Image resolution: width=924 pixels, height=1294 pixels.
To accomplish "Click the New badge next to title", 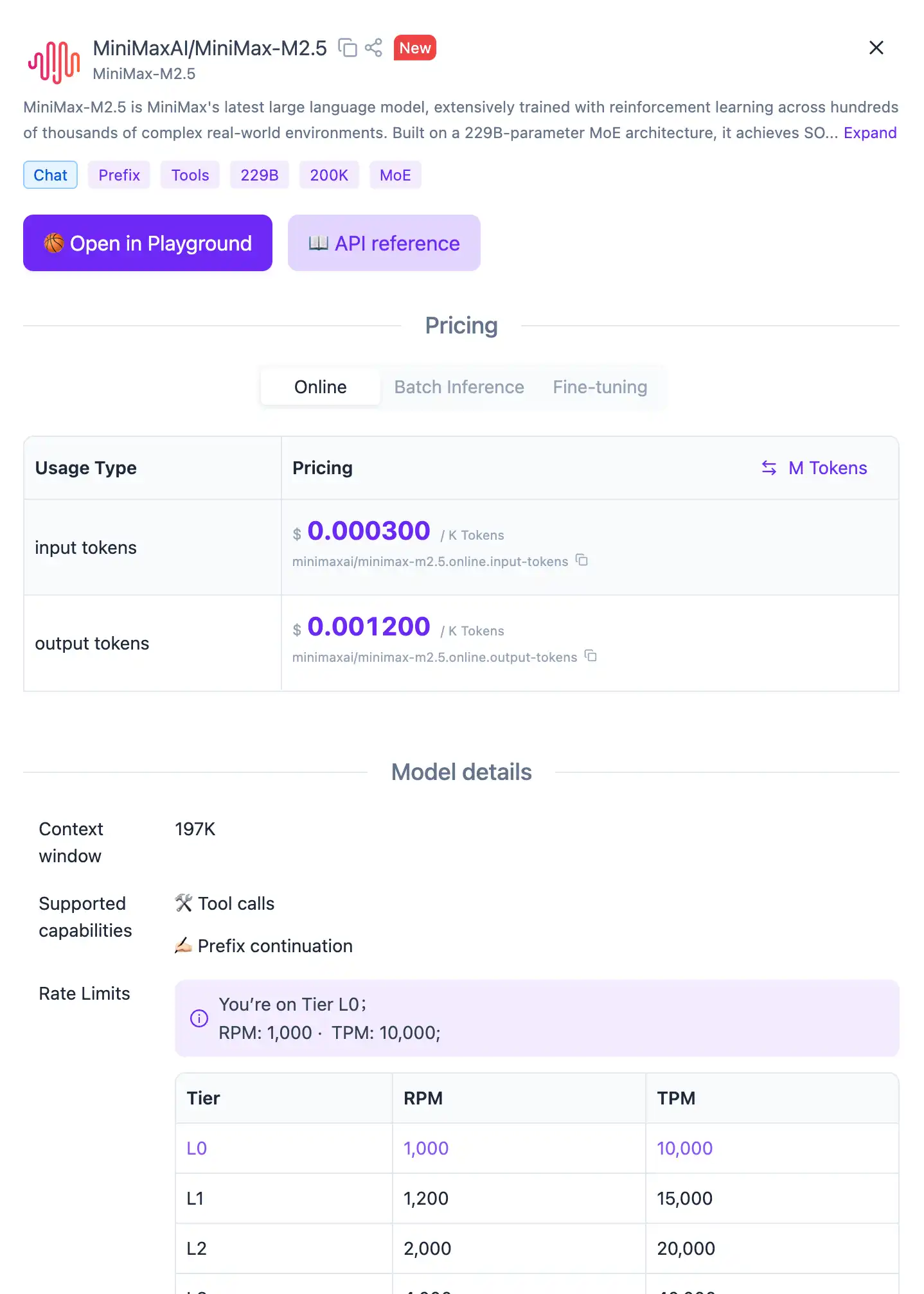I will point(414,48).
